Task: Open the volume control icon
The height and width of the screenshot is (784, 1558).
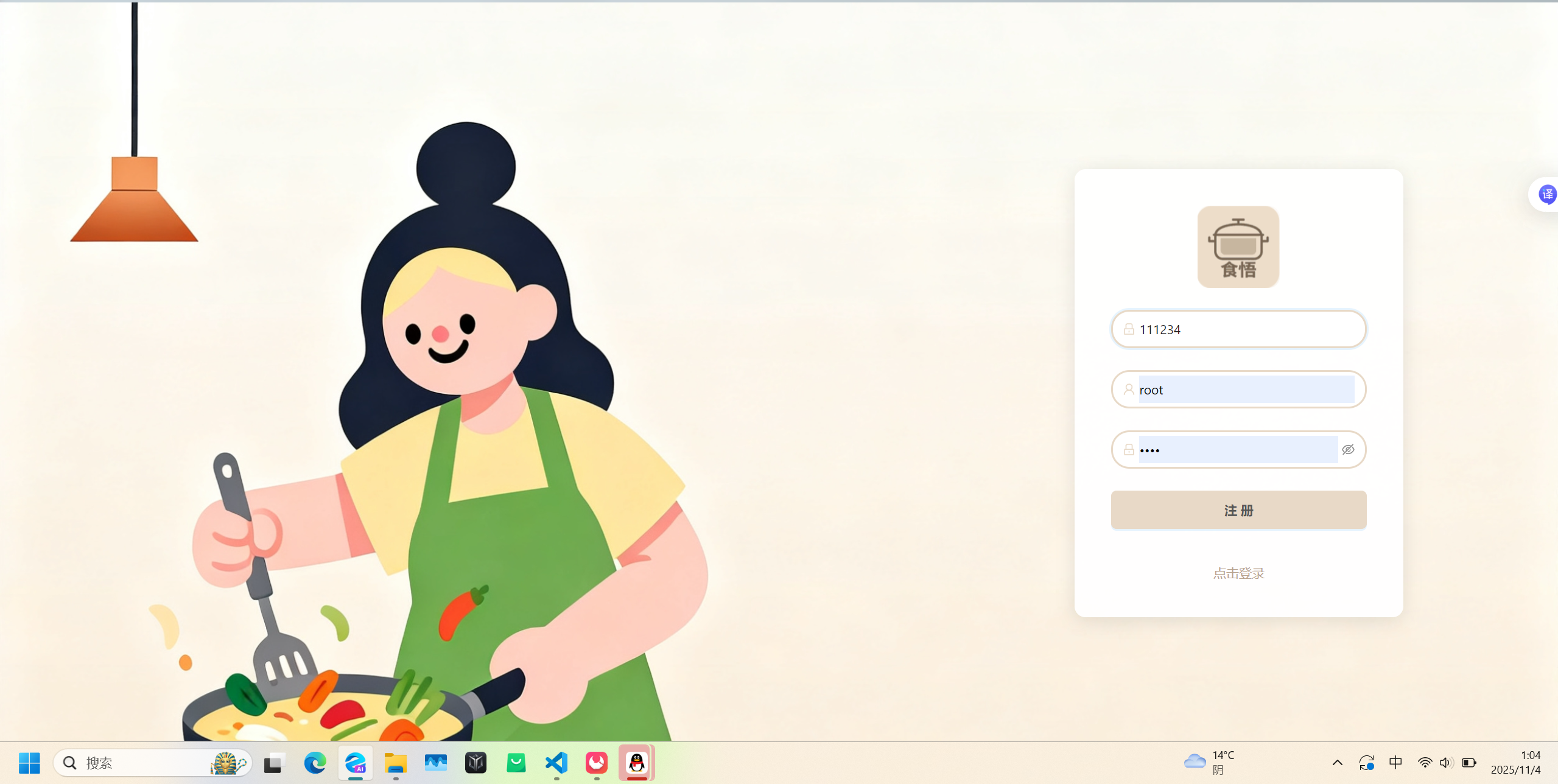Action: click(x=1446, y=763)
